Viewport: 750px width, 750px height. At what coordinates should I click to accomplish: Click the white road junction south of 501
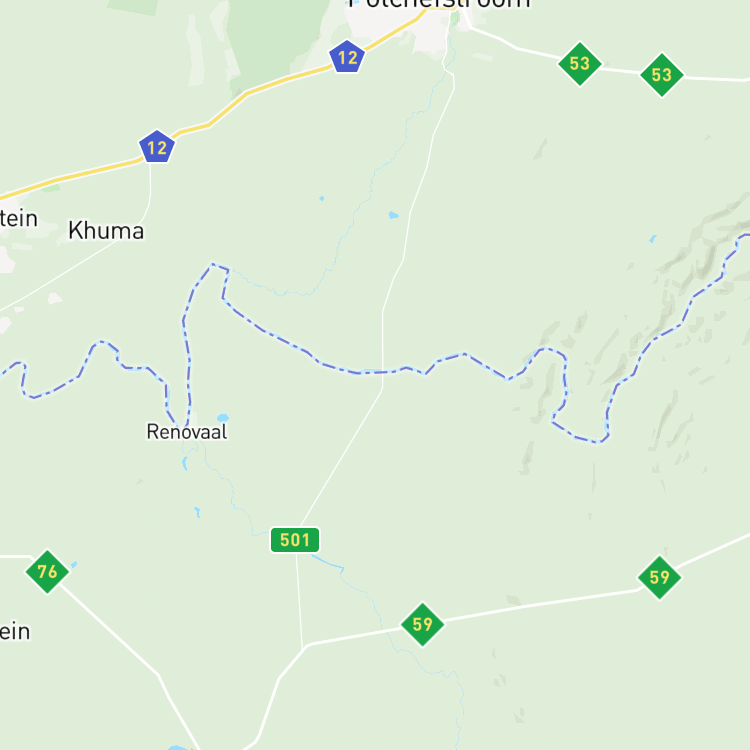tap(303, 647)
